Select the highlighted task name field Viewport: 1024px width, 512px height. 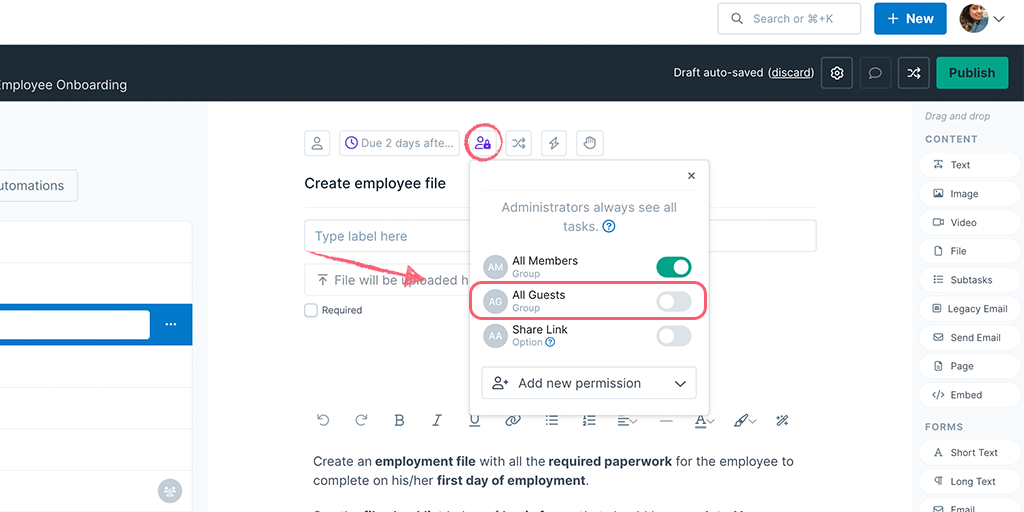click(x=74, y=325)
